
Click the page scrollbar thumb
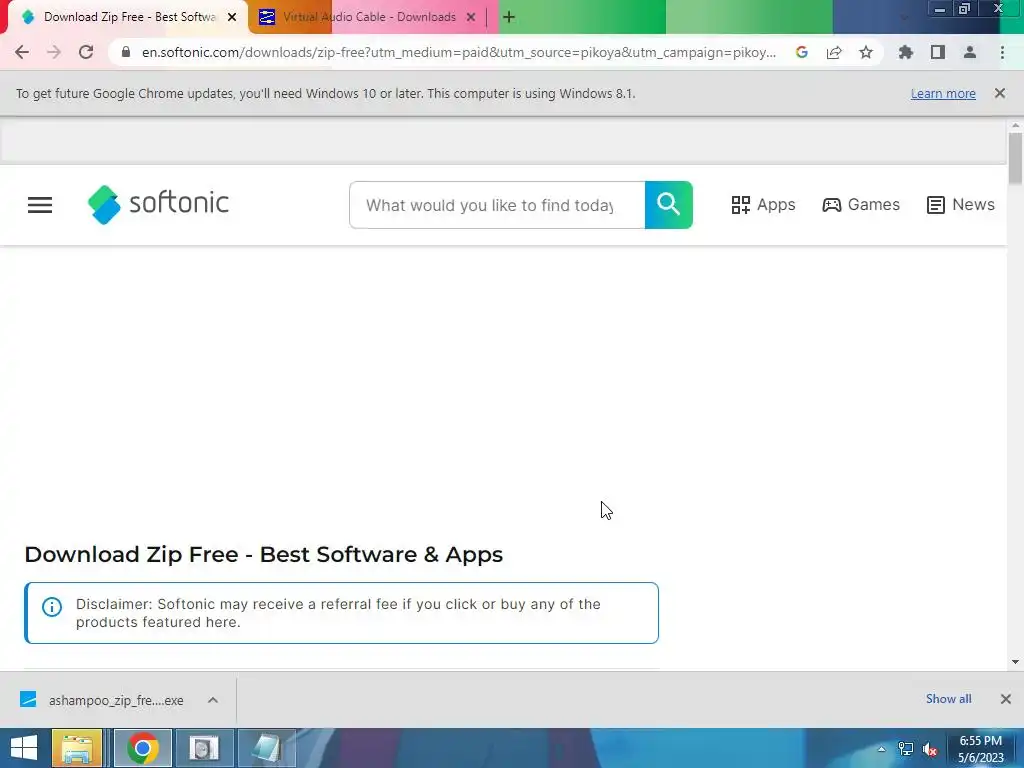(x=1015, y=158)
